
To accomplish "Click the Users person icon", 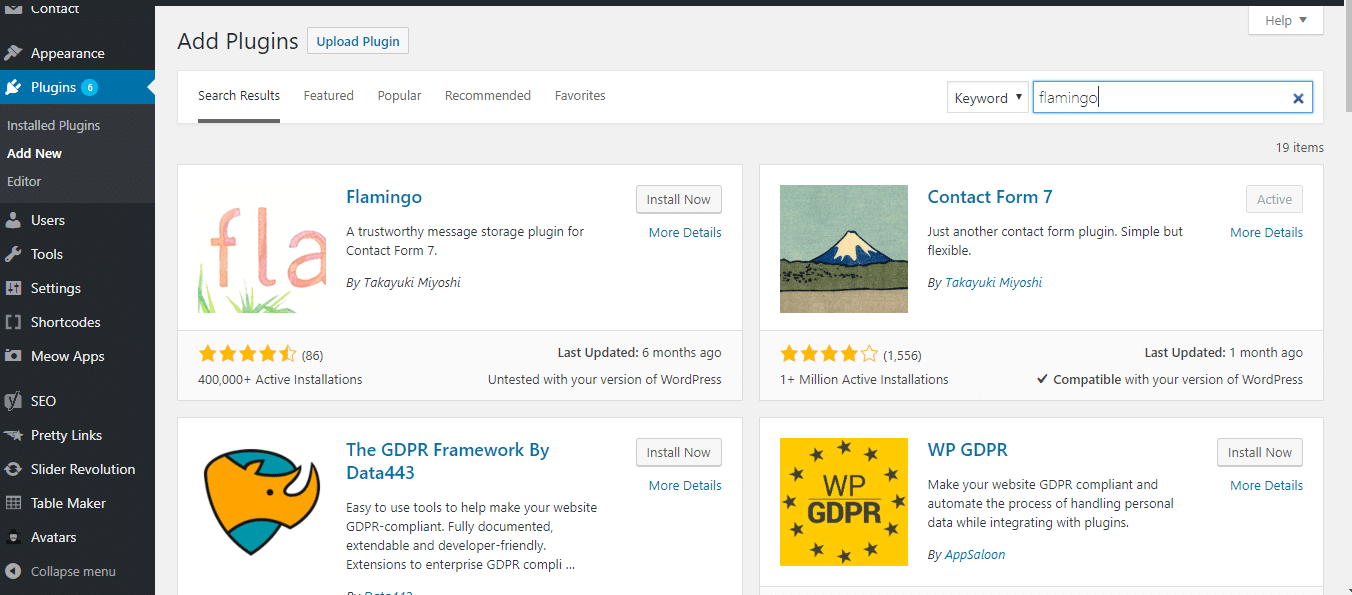I will point(13,220).
